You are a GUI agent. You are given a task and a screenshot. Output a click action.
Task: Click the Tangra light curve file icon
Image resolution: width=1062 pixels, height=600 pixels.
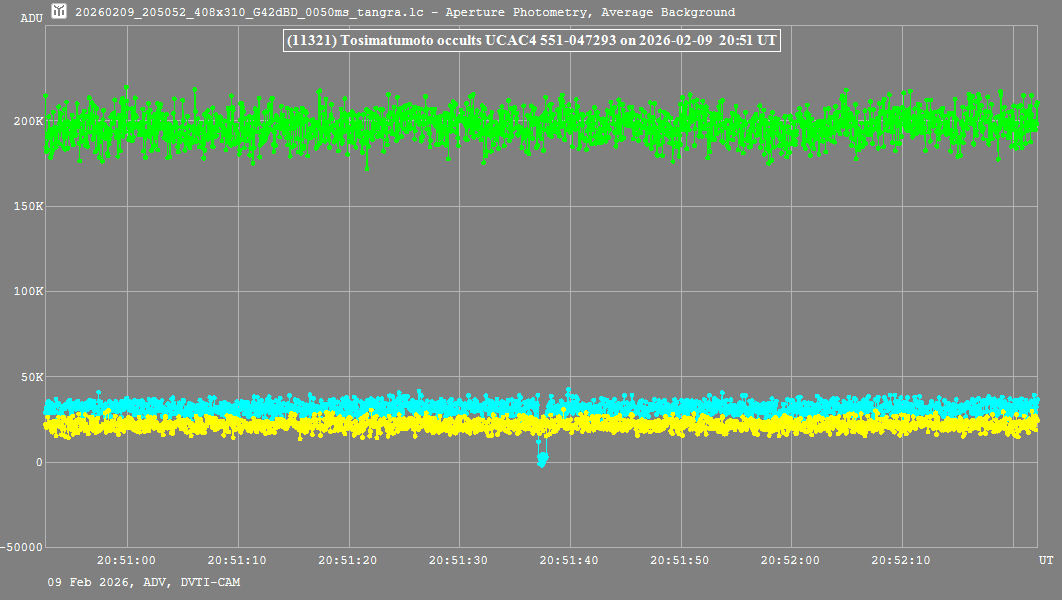tap(59, 12)
